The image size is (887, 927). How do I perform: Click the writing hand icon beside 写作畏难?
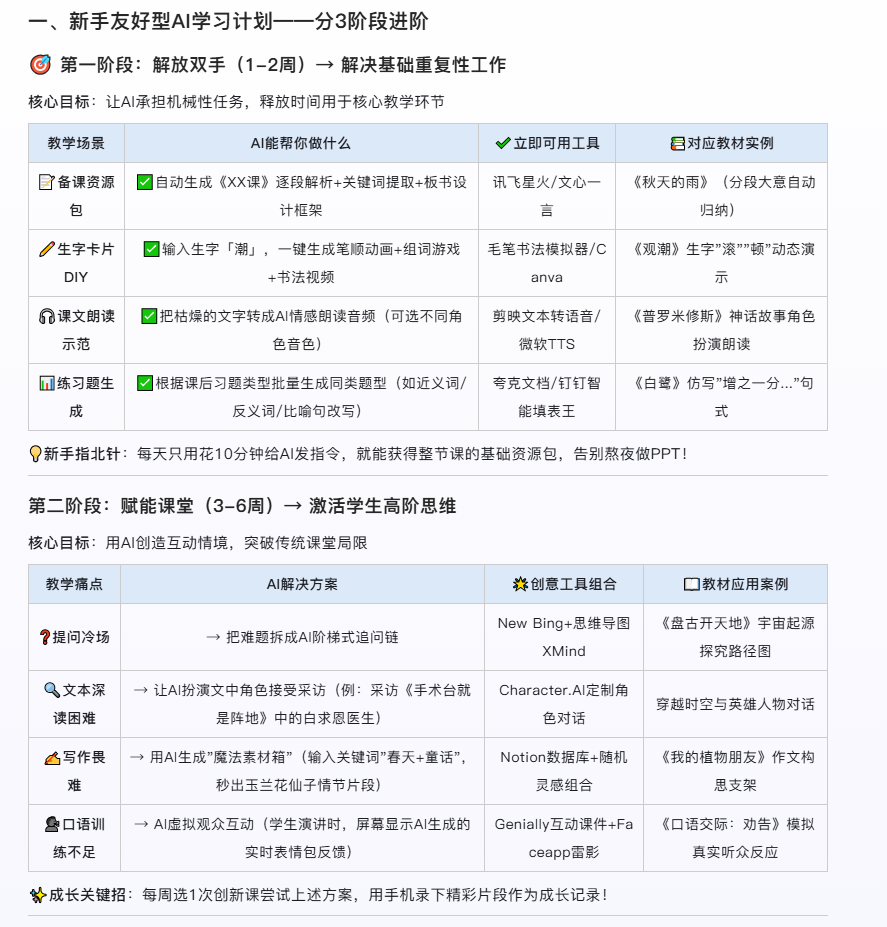click(51, 758)
